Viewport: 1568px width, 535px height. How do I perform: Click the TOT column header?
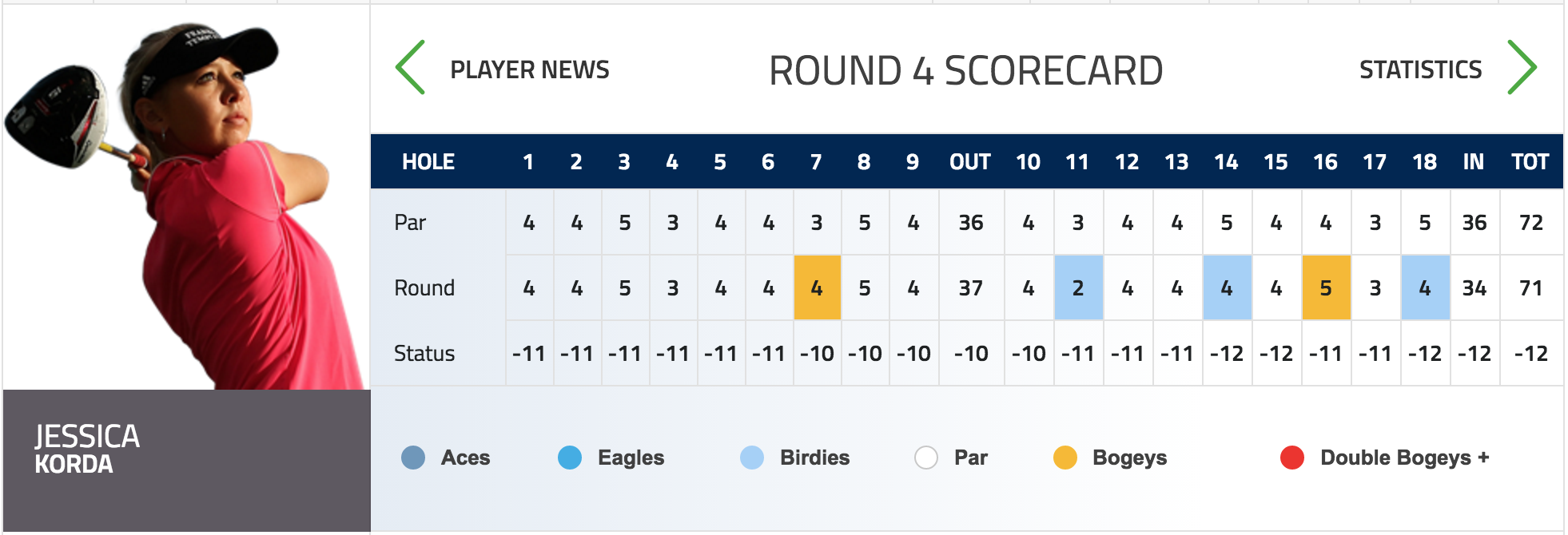click(1530, 162)
